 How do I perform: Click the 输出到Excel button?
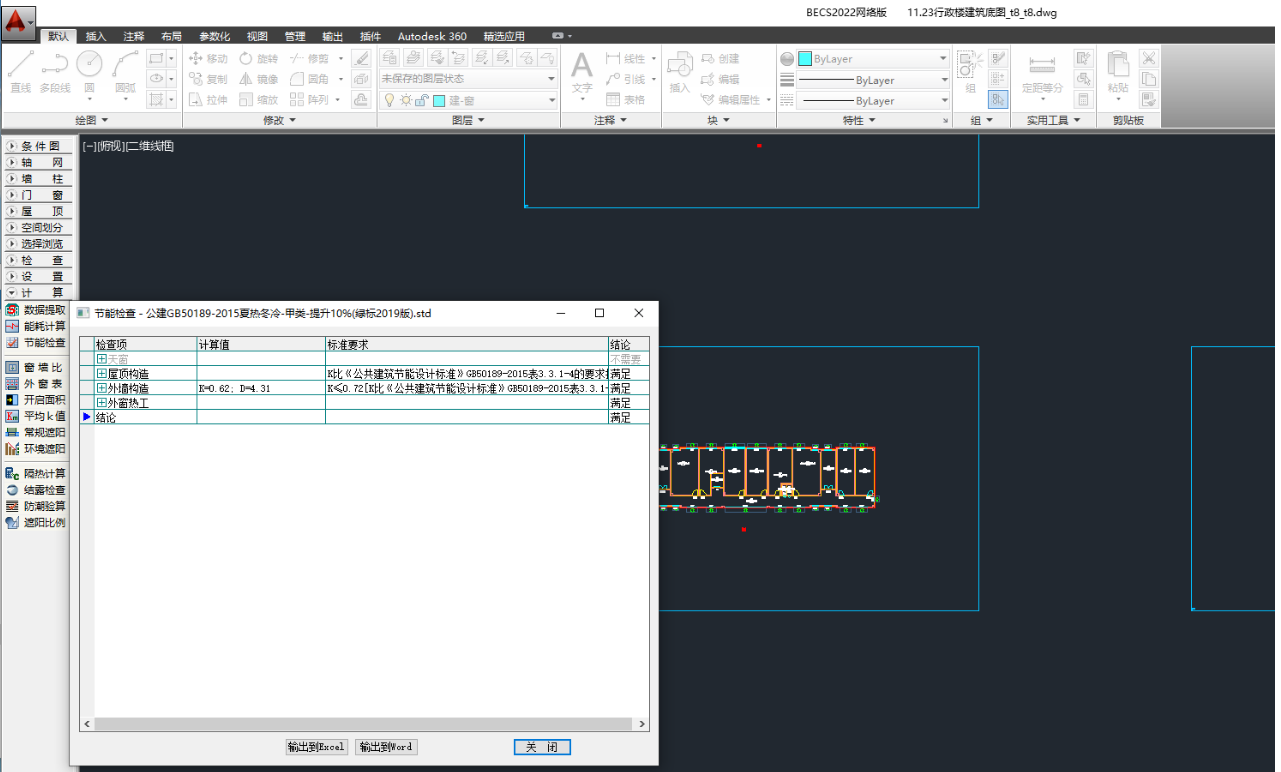point(316,747)
